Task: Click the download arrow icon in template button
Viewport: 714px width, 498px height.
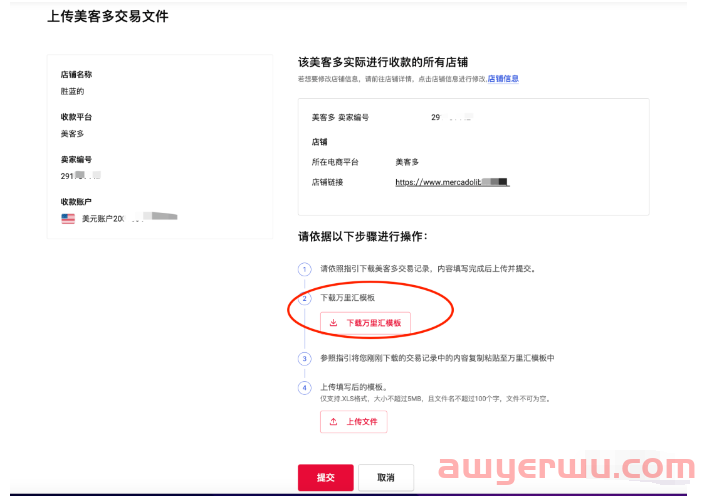Action: pyautogui.click(x=333, y=323)
